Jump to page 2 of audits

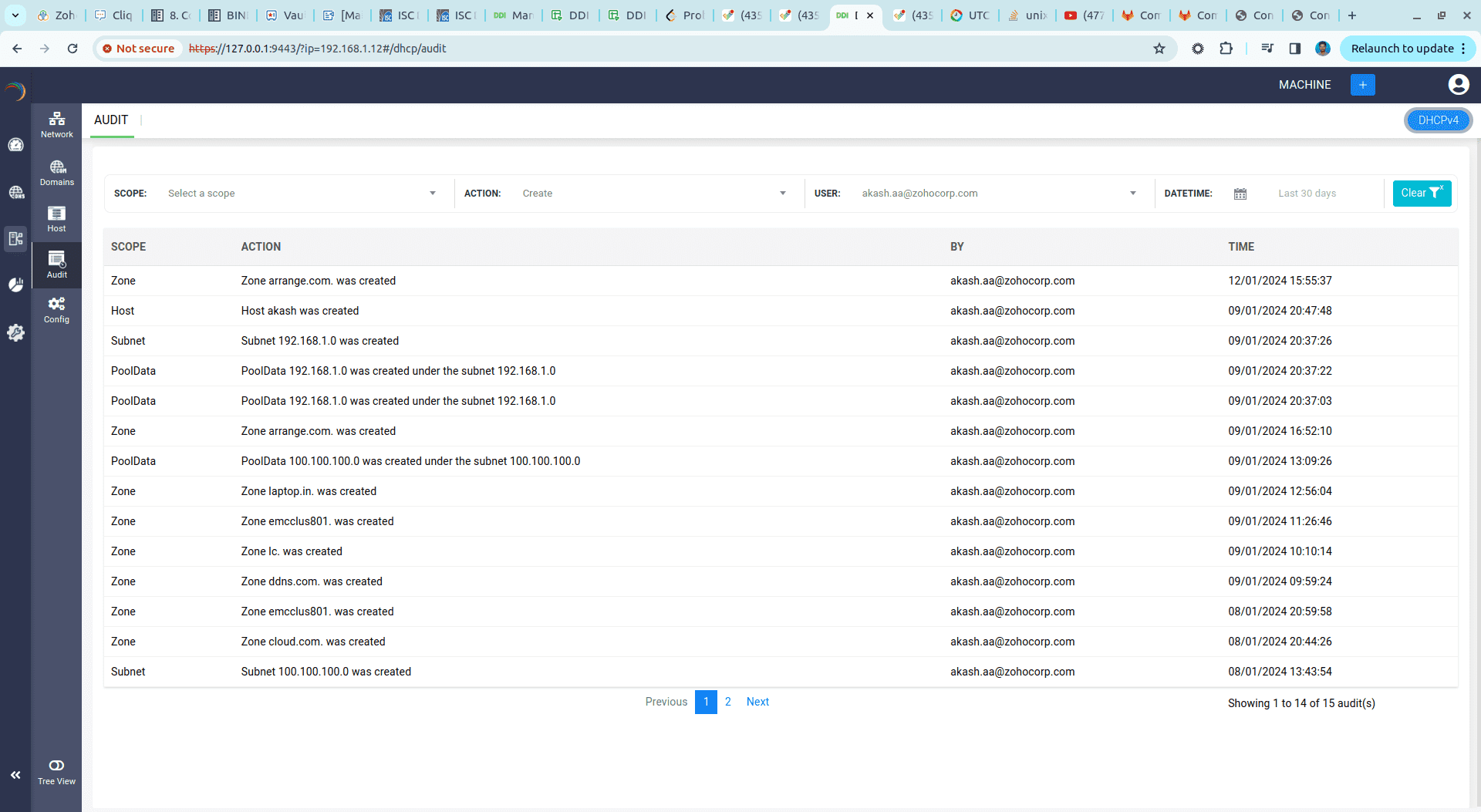click(x=727, y=702)
